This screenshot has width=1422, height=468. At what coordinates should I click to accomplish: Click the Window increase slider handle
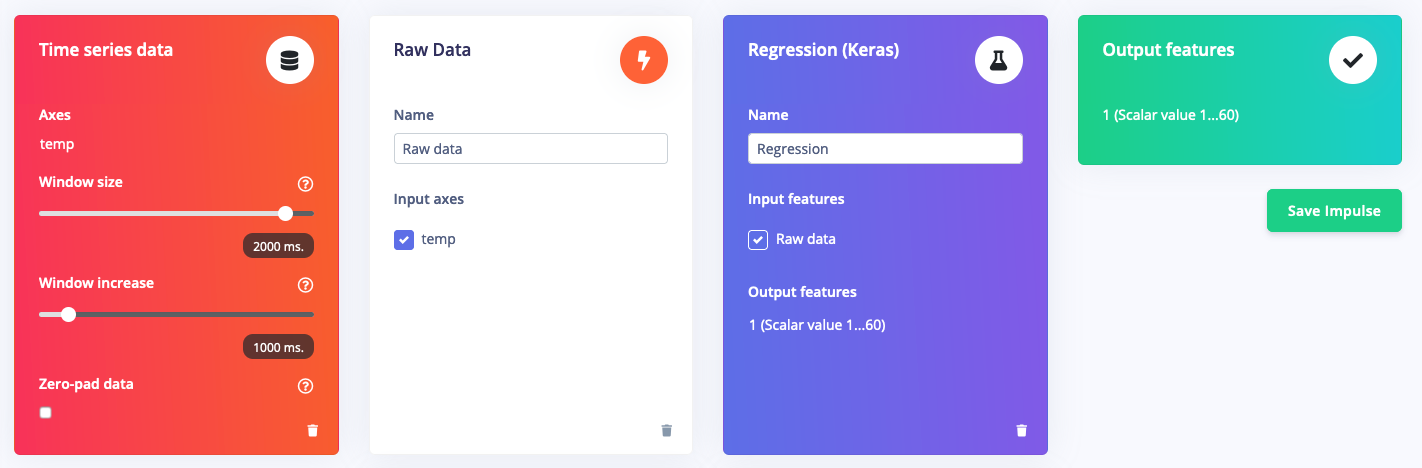68,314
